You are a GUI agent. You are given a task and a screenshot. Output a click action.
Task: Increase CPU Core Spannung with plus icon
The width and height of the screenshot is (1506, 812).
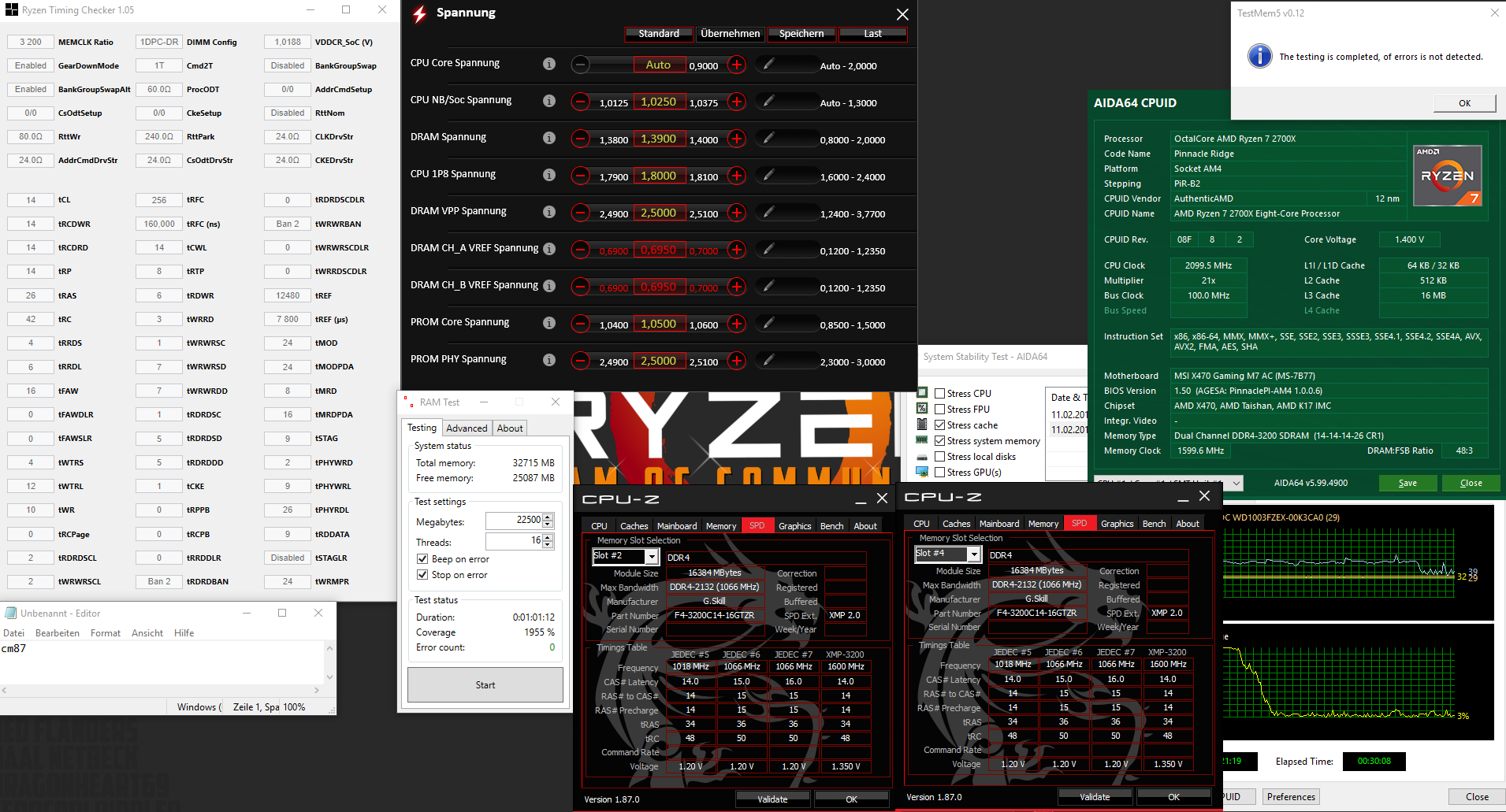point(737,65)
